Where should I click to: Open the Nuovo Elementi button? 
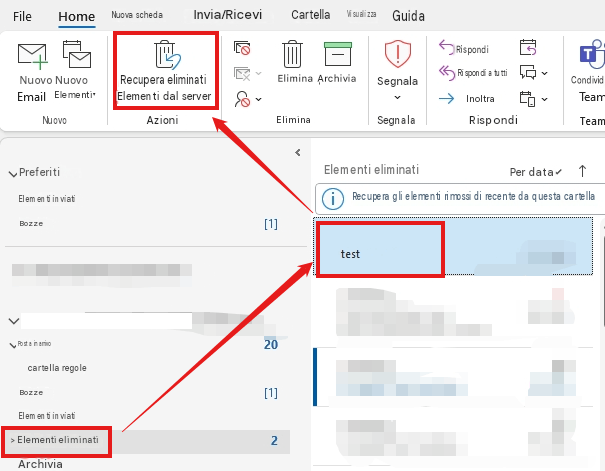point(75,70)
